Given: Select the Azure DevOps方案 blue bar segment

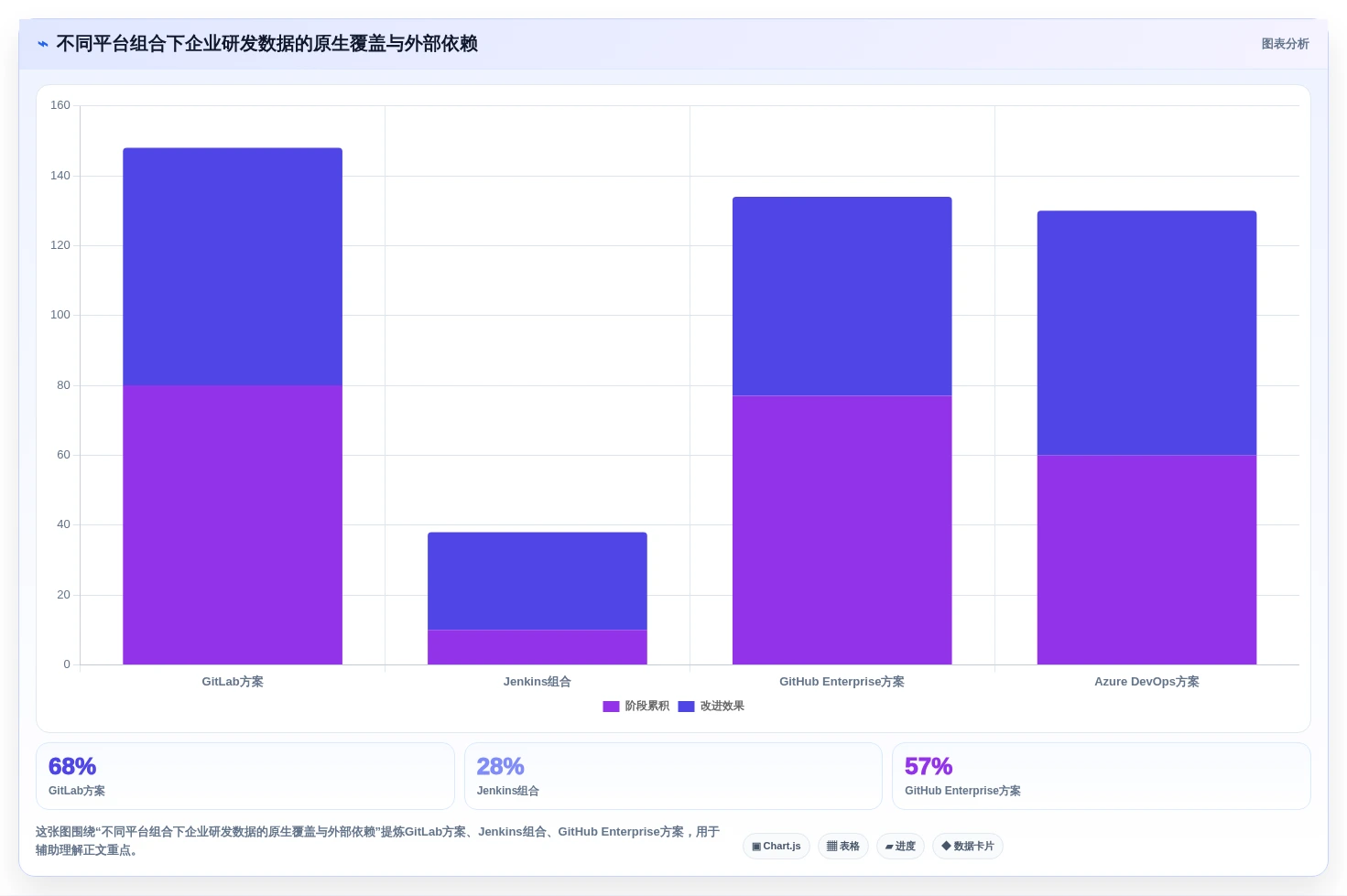Looking at the screenshot, I should click(1146, 333).
